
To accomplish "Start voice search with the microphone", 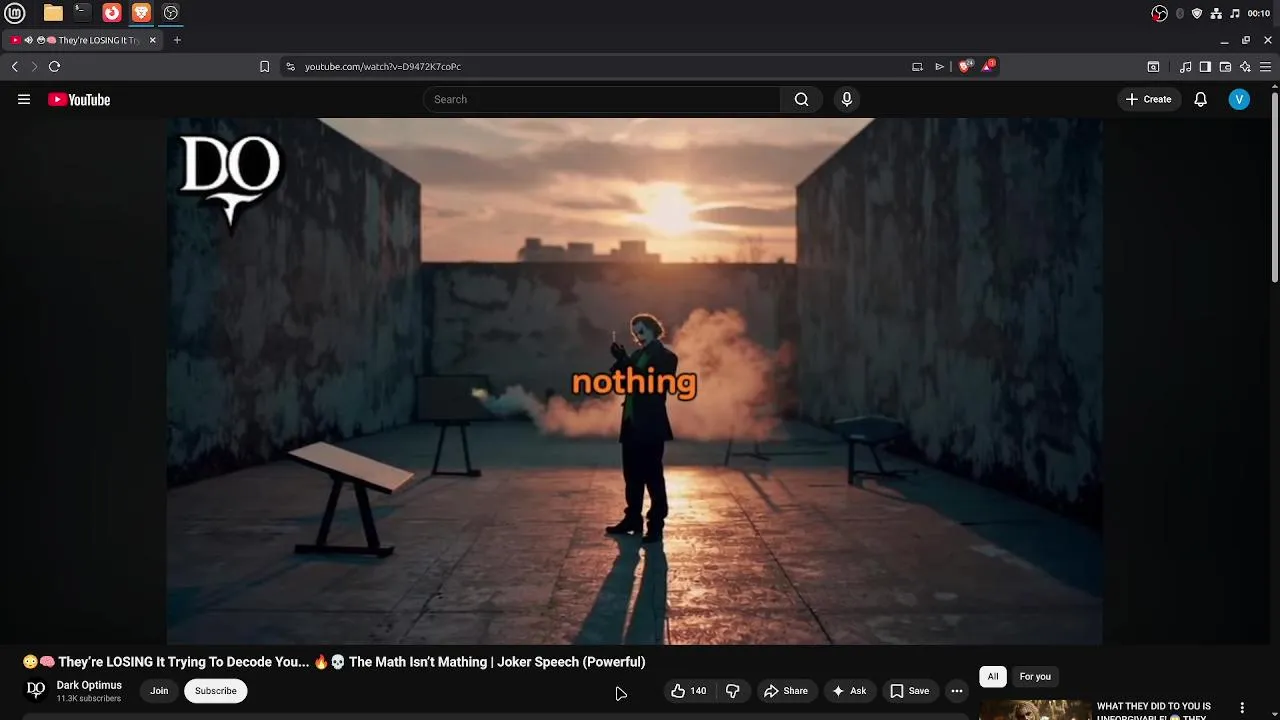I will [x=847, y=99].
